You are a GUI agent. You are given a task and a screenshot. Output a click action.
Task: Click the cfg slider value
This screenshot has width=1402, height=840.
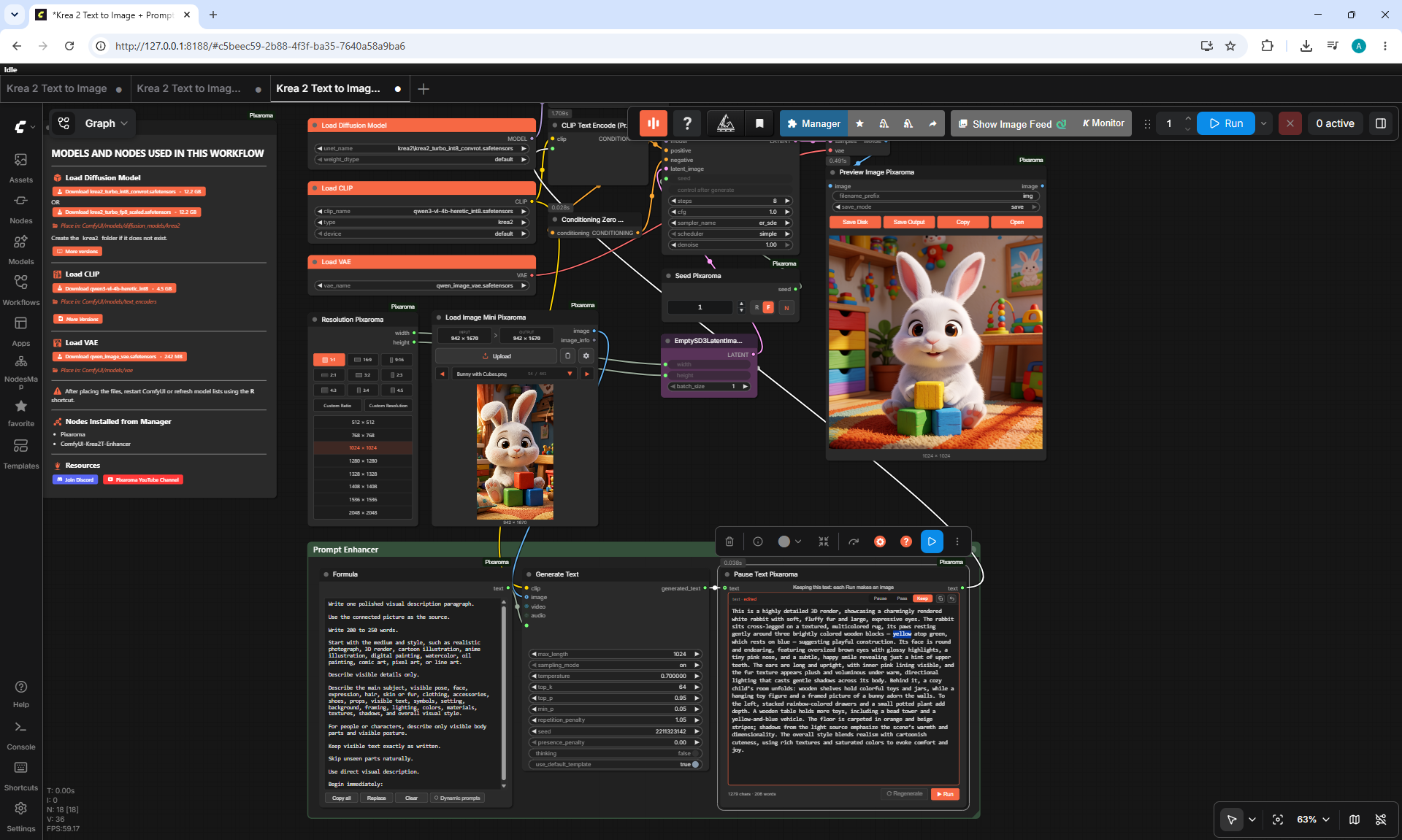[x=730, y=212]
